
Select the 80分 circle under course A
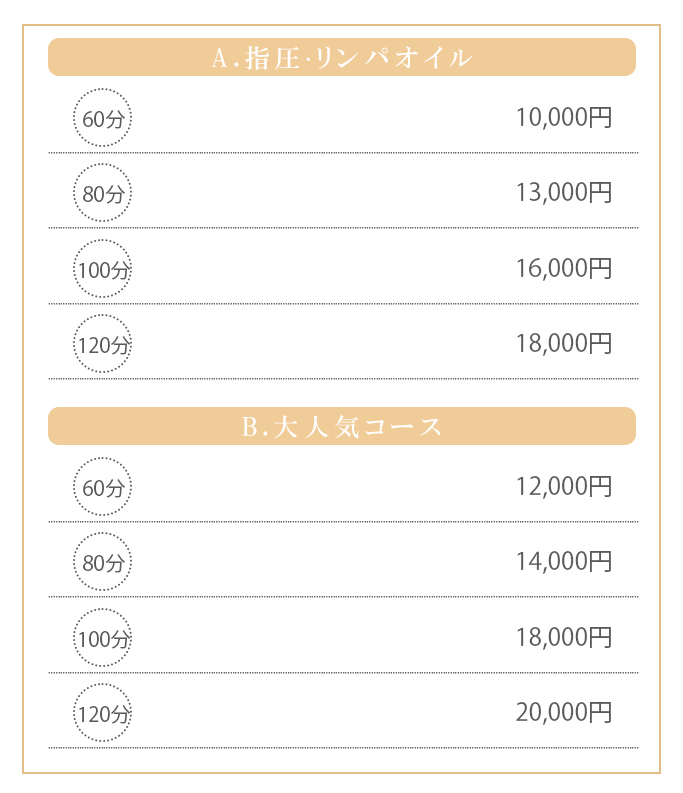[102, 193]
